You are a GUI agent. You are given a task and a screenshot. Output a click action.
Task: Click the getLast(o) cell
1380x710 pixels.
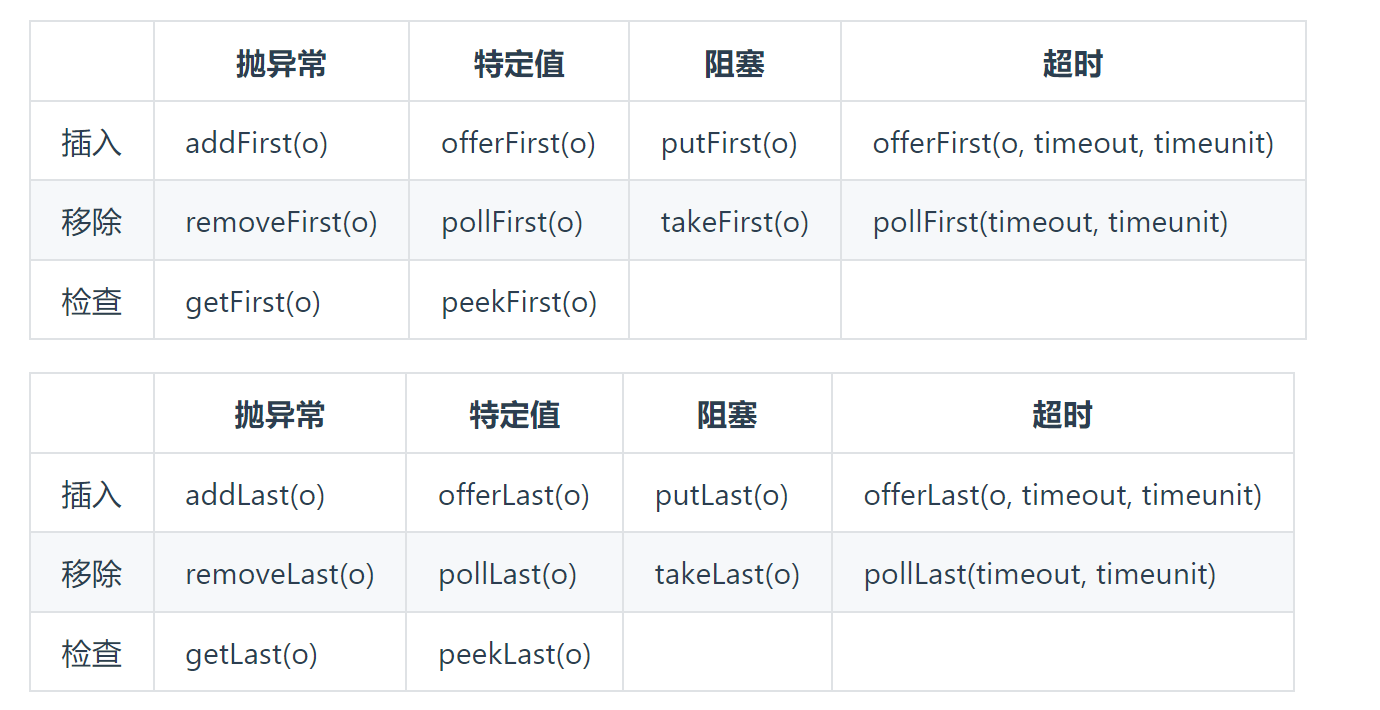tap(251, 654)
